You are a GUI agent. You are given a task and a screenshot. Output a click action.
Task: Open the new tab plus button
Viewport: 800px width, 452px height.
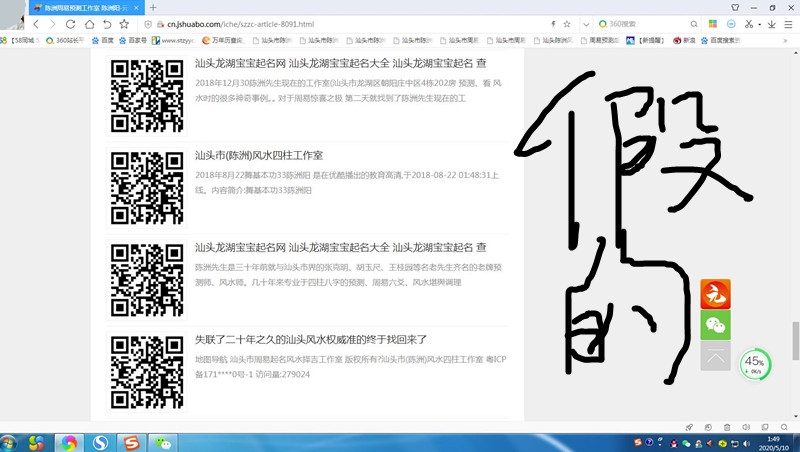[153, 7]
